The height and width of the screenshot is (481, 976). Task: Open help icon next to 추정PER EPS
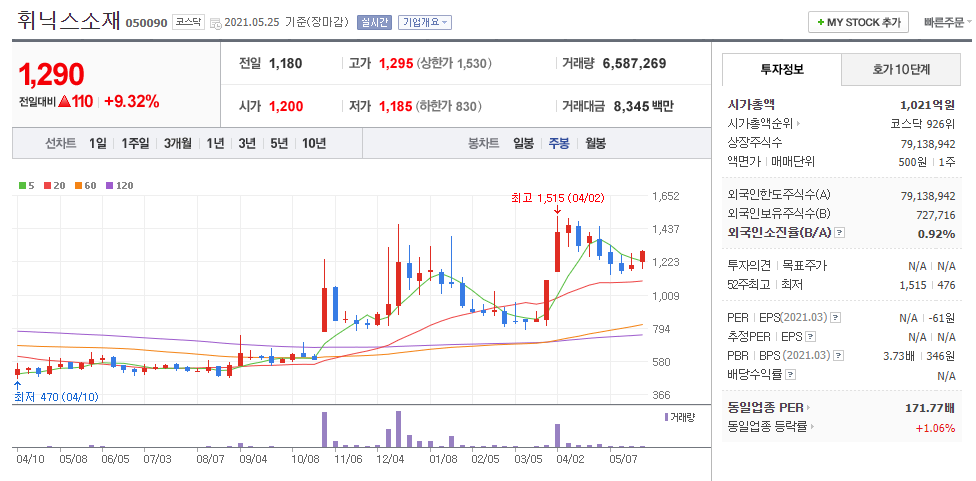810,337
